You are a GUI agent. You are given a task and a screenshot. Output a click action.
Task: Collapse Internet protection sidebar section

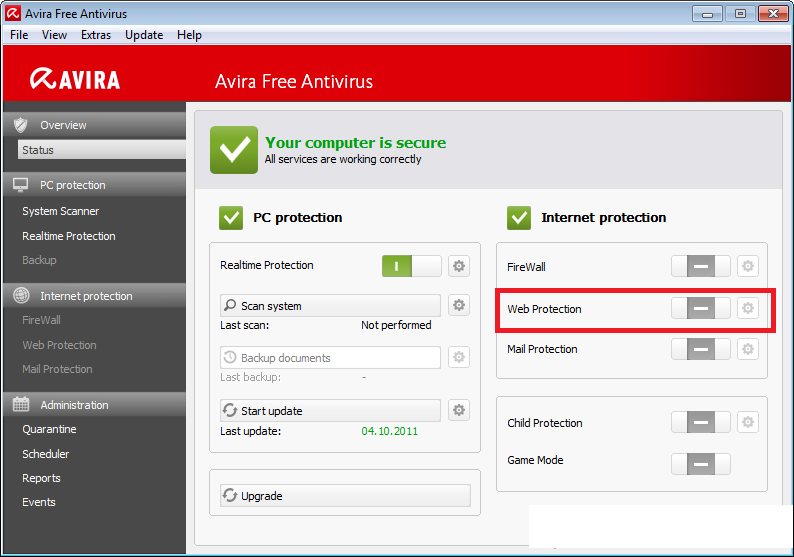(x=95, y=296)
